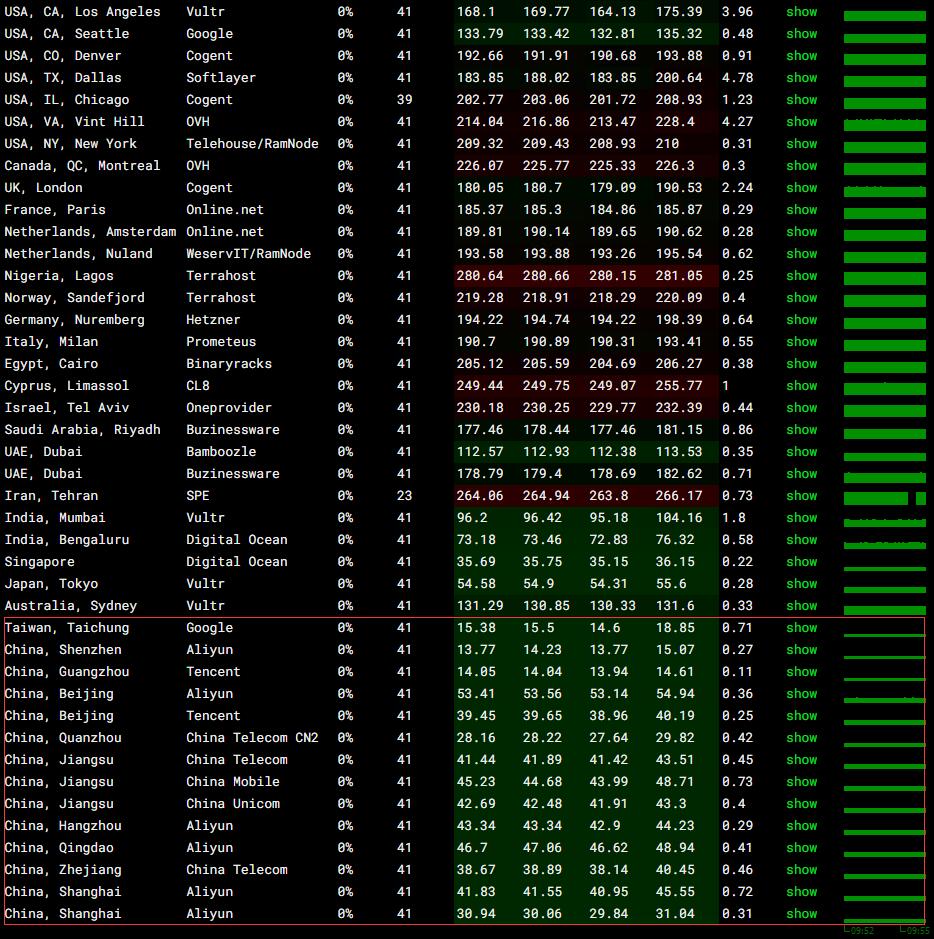The height and width of the screenshot is (939, 934).
Task: Open show for Jiangsu China Mobile row
Action: pyautogui.click(x=801, y=782)
